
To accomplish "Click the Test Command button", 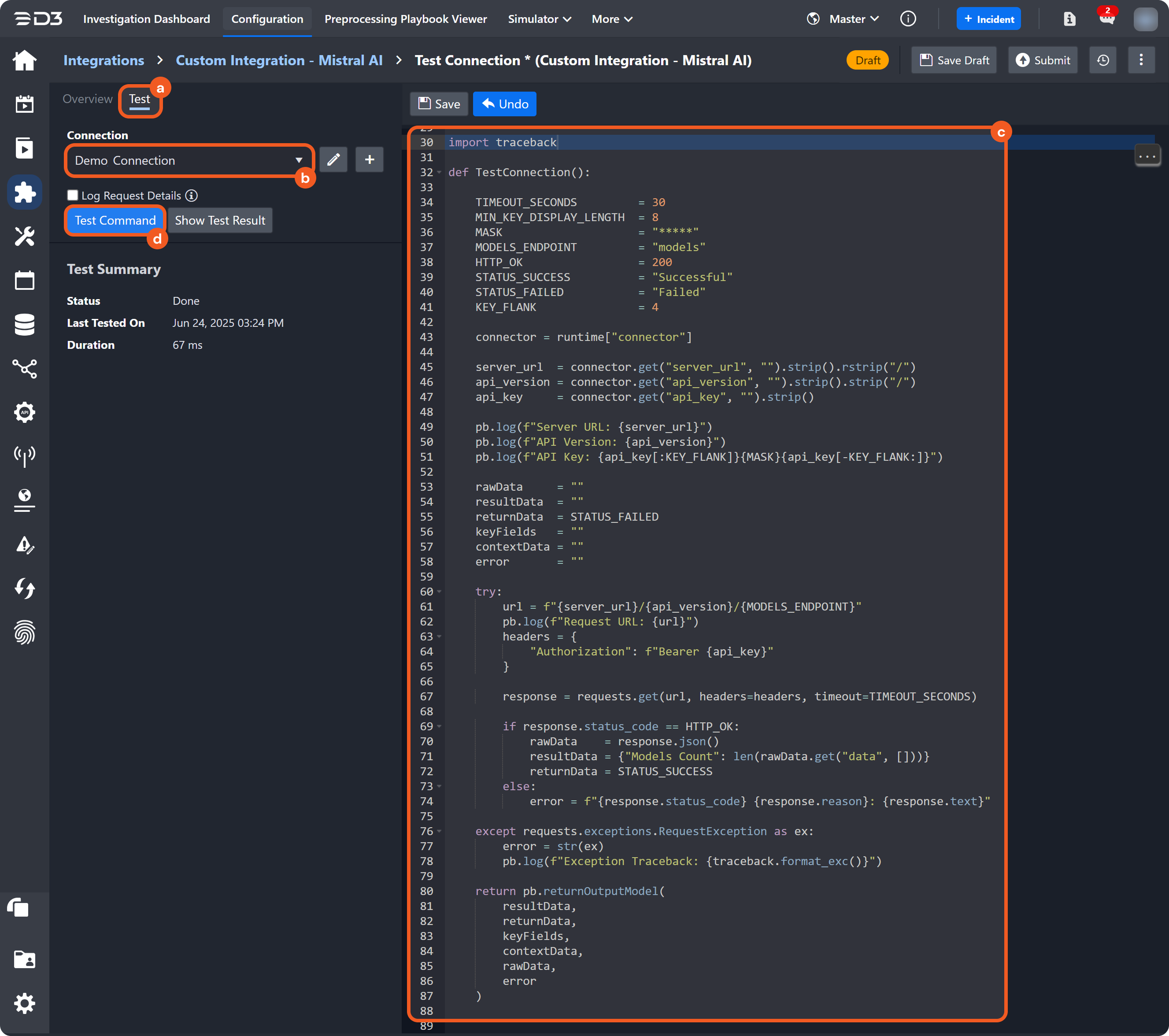I will 115,220.
